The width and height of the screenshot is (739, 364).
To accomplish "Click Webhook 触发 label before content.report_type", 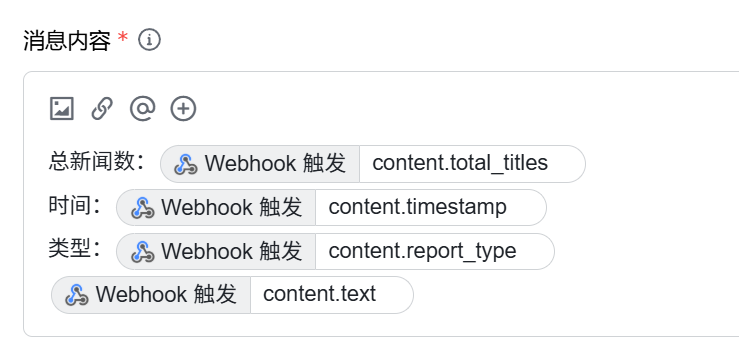I will pyautogui.click(x=231, y=251).
